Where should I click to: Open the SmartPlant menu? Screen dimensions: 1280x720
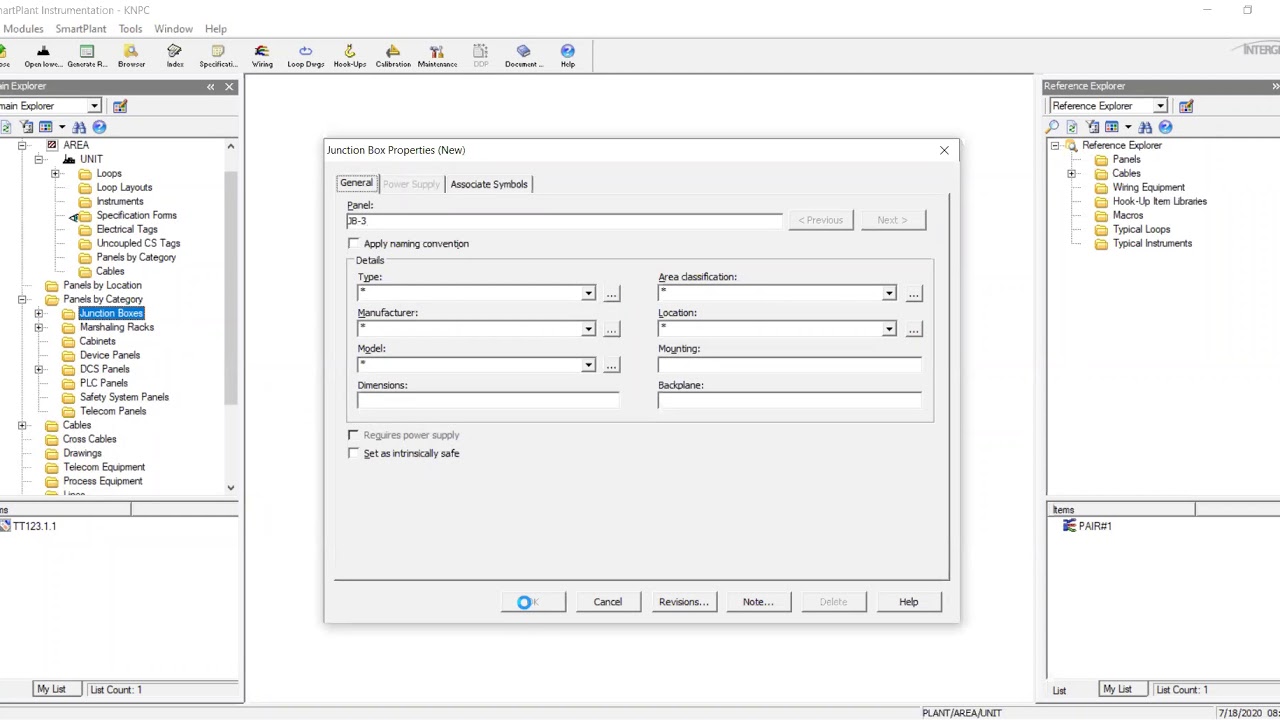pyautogui.click(x=81, y=29)
